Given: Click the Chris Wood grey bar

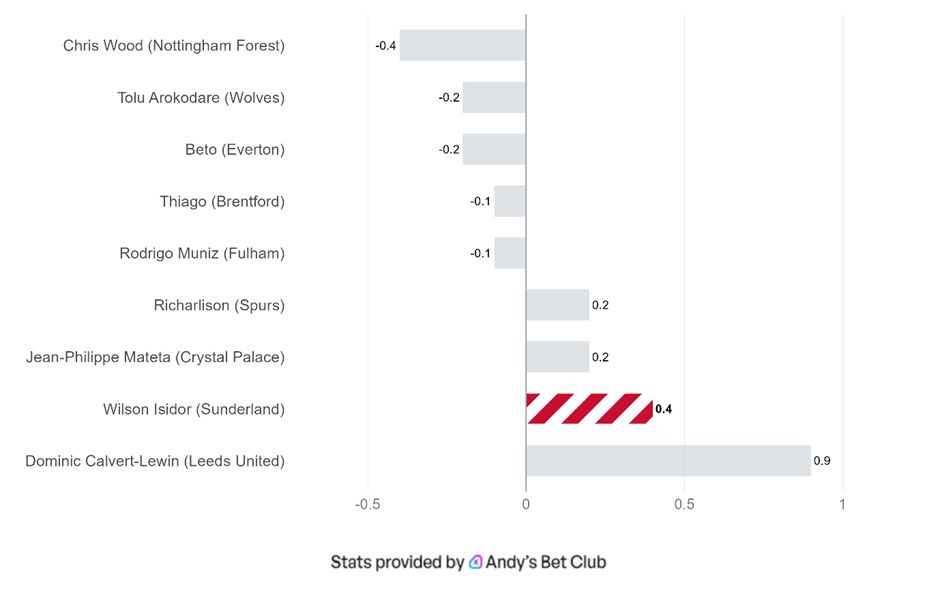Looking at the screenshot, I should pos(463,46).
